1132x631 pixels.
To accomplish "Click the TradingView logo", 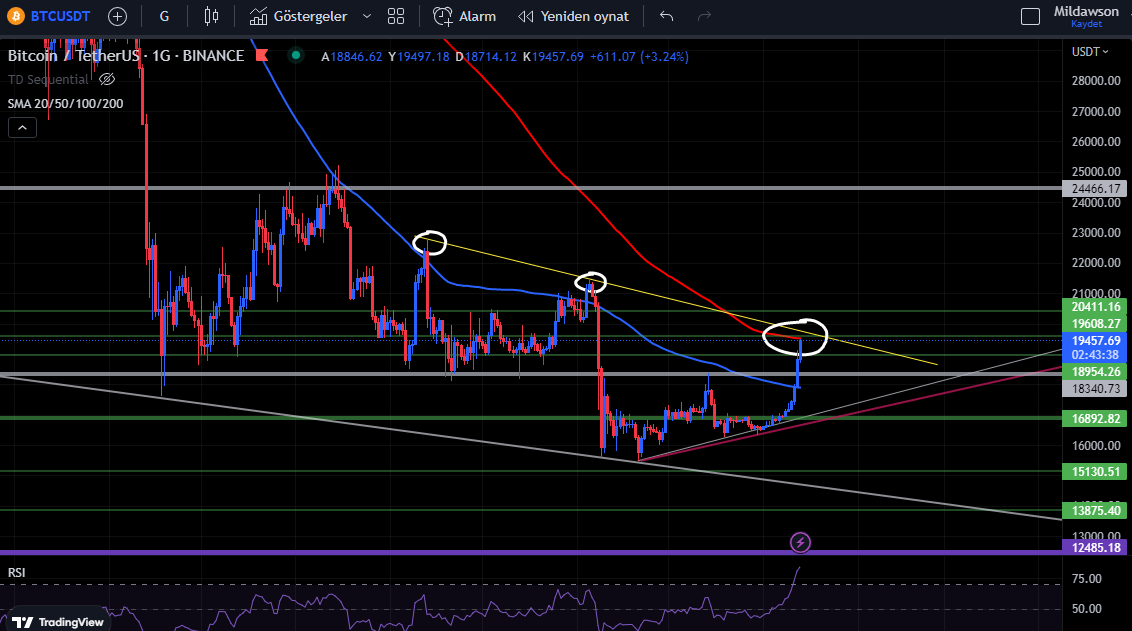I will click(x=58, y=622).
